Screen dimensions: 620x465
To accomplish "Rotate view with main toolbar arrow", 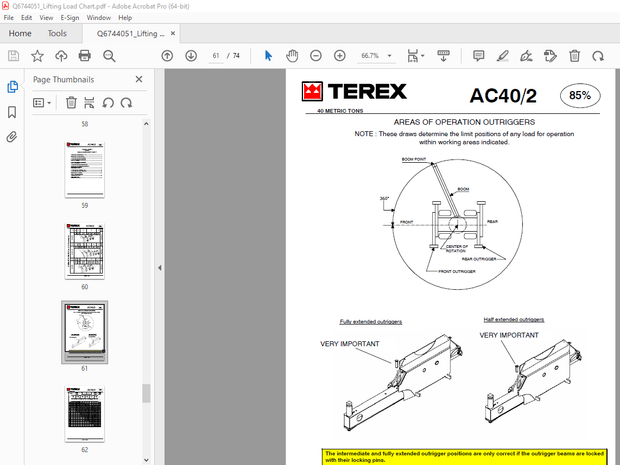I will pos(598,56).
